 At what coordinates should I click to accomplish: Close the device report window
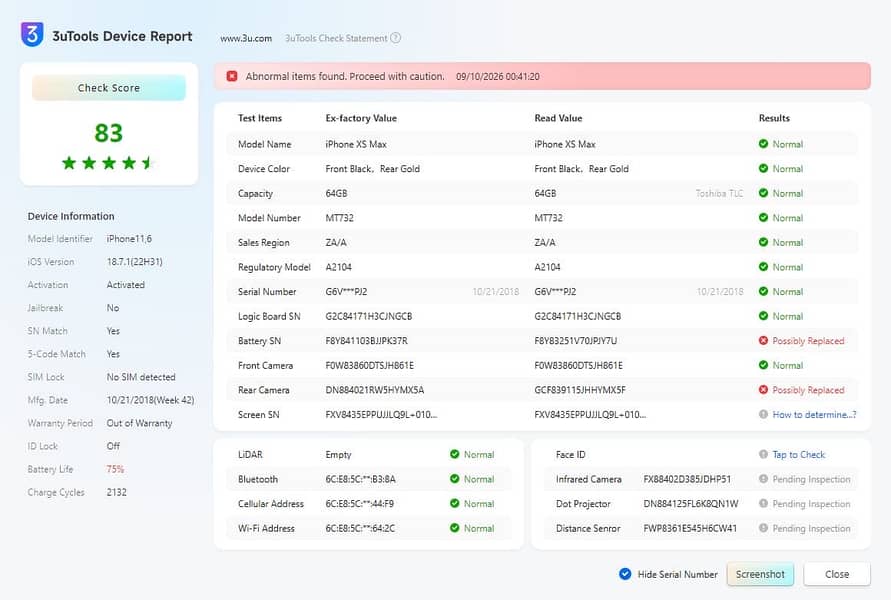(836, 574)
